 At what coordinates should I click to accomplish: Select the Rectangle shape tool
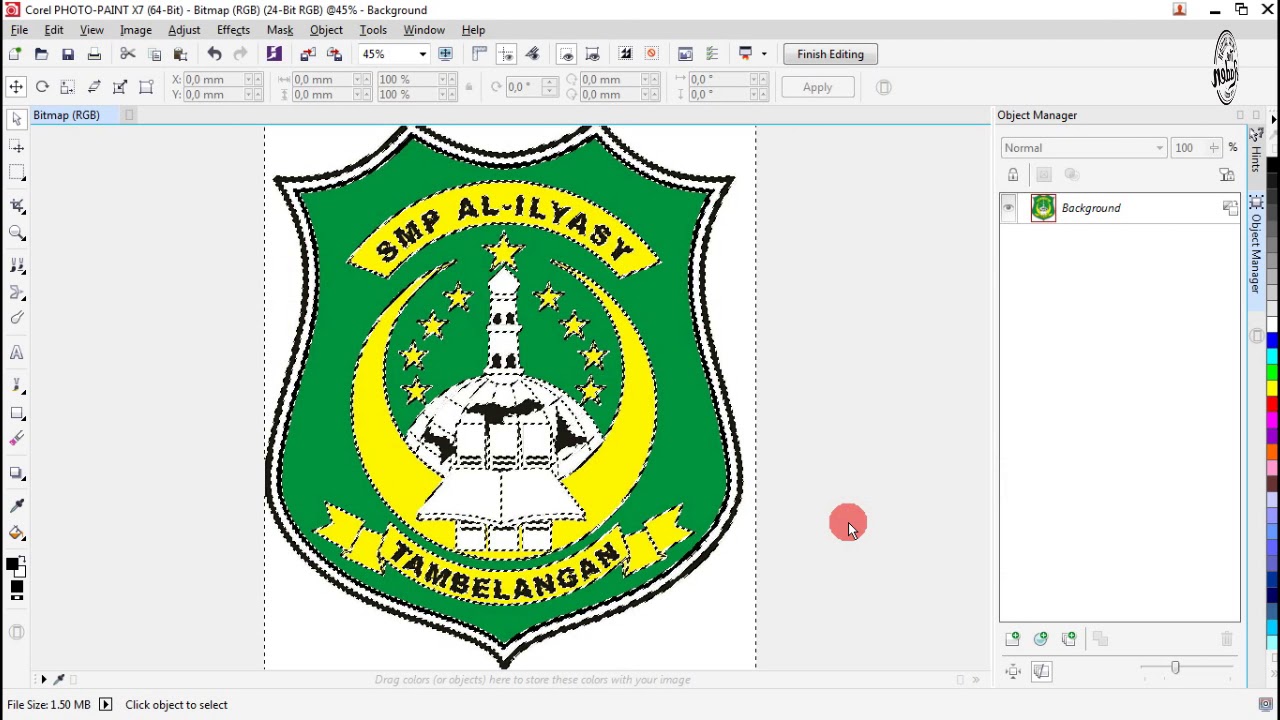[17, 413]
